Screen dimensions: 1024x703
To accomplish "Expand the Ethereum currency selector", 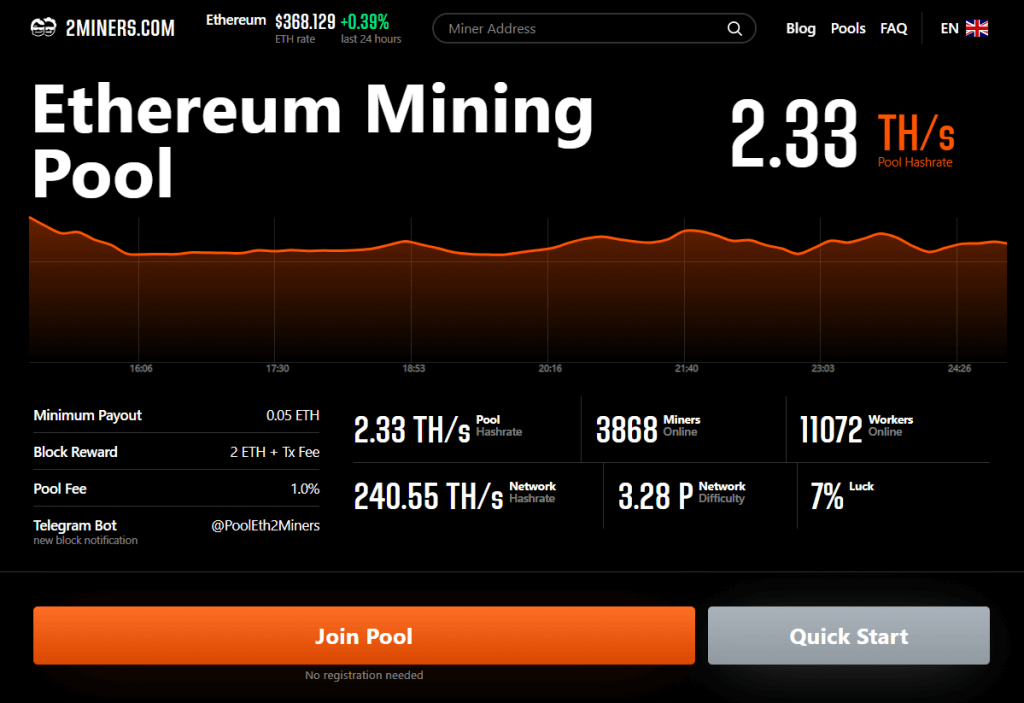I will pos(236,19).
